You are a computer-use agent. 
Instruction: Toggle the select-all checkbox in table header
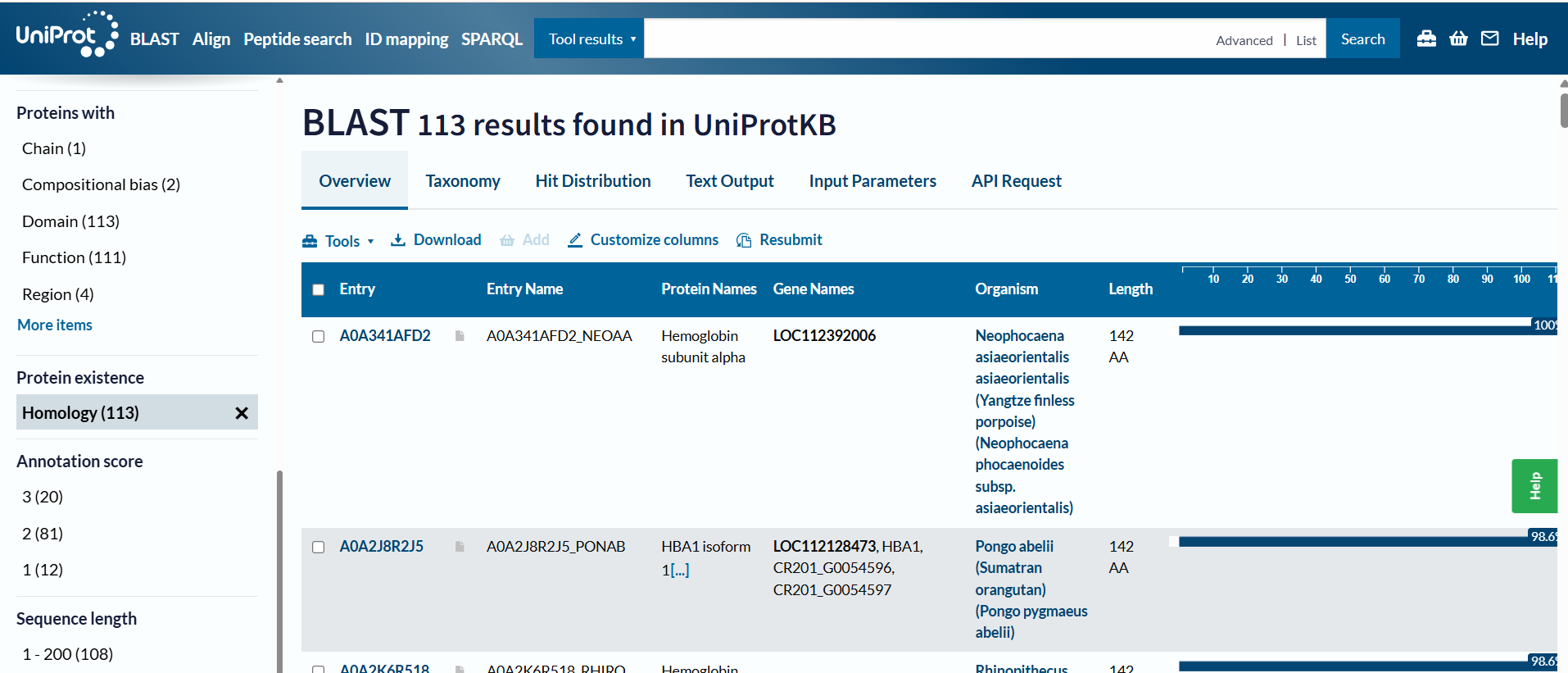coord(319,289)
